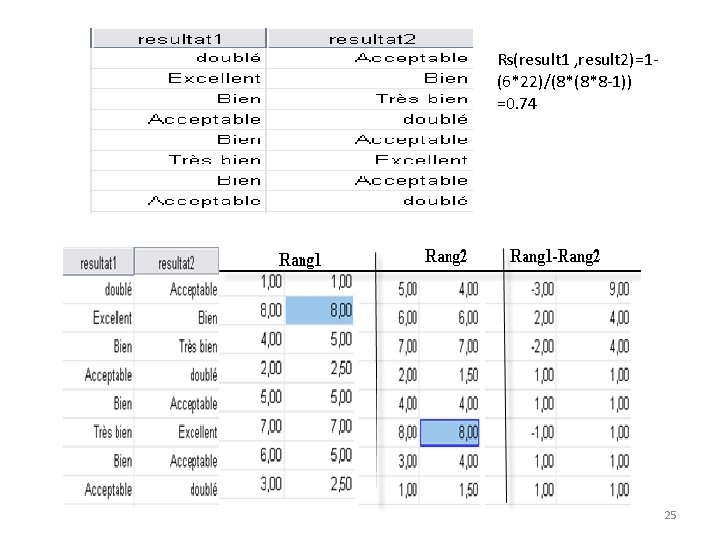Click 5,00 in Rang2's first column

(408, 289)
